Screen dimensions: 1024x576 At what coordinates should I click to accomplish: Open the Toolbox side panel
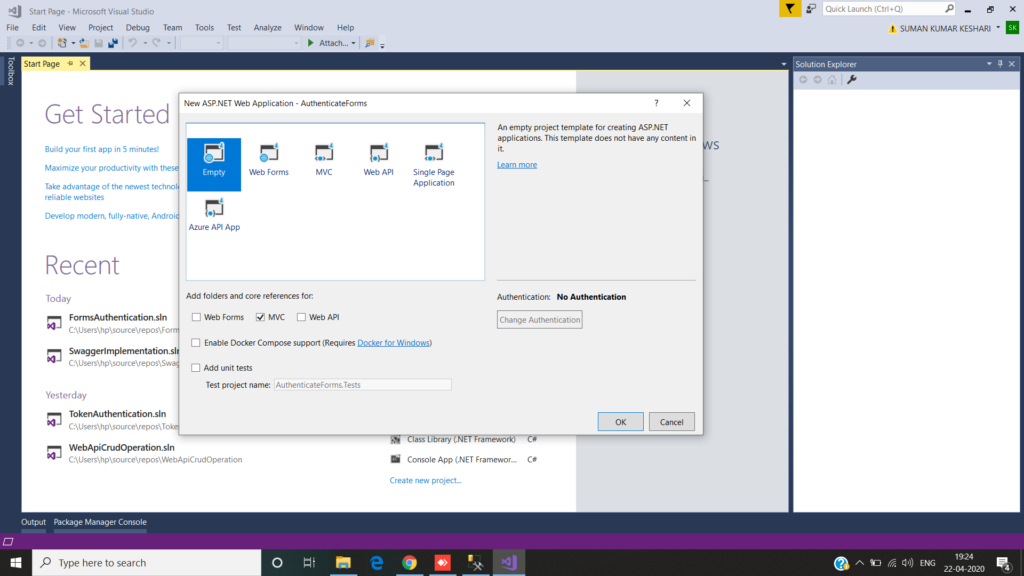(10, 71)
